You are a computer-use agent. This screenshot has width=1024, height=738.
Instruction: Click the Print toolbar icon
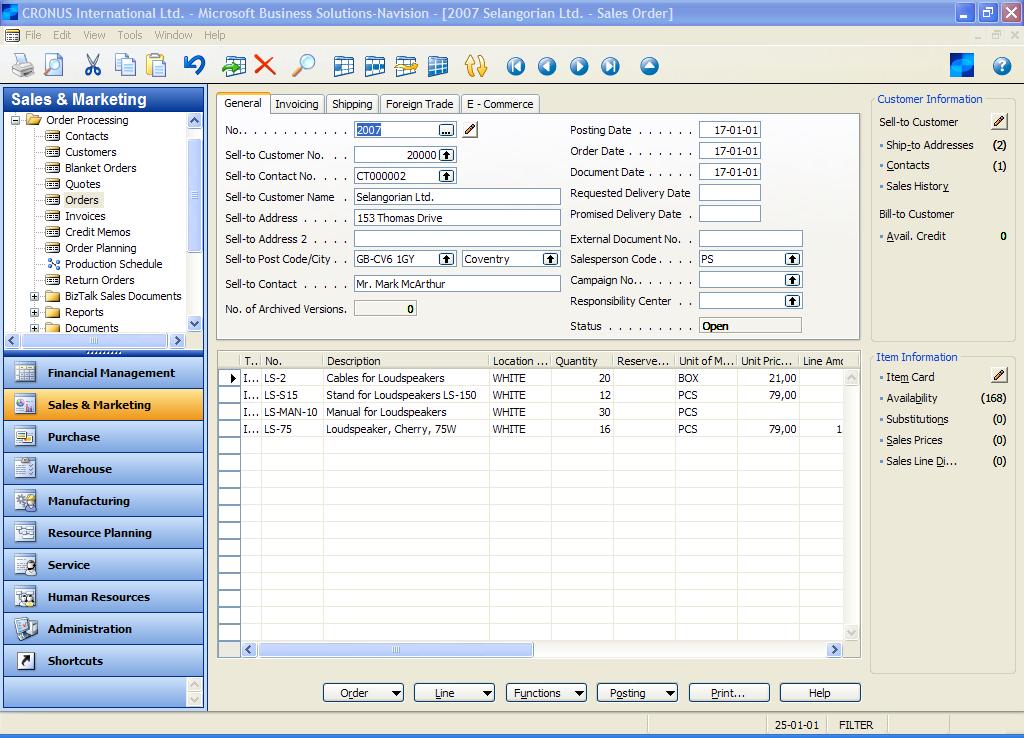[24, 65]
